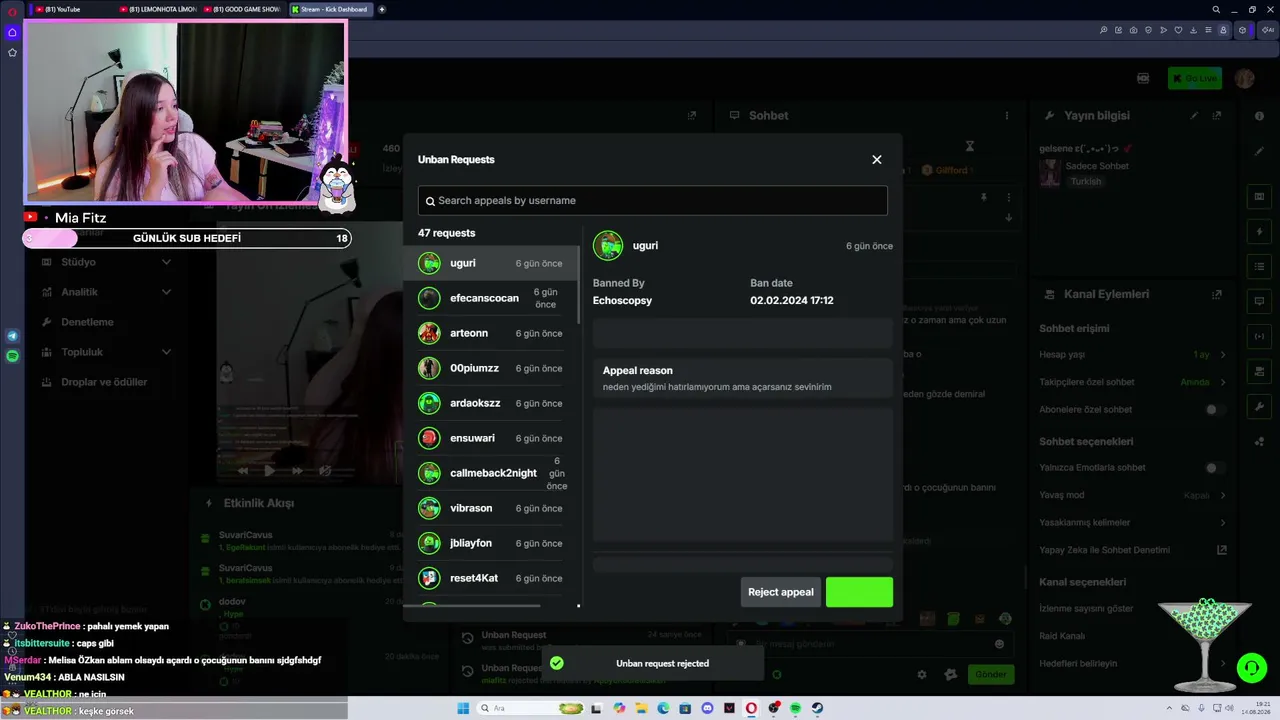Switch to the LEMONHOTA browser tab
This screenshot has width=1280, height=720.
coord(158,9)
